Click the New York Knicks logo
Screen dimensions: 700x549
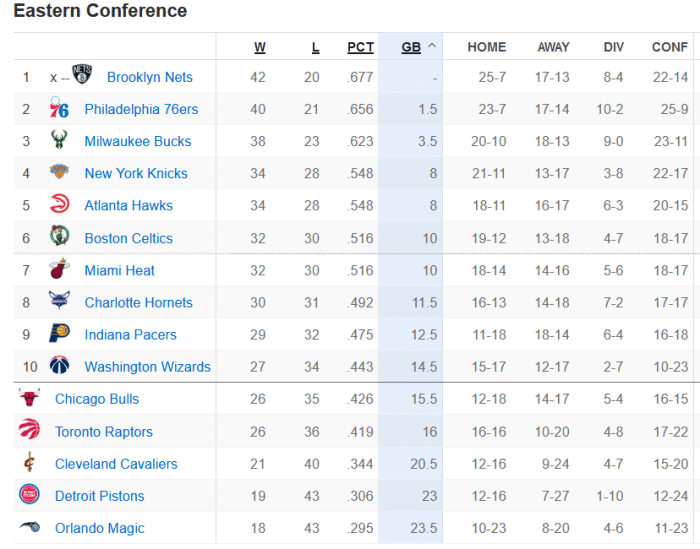[x=60, y=173]
